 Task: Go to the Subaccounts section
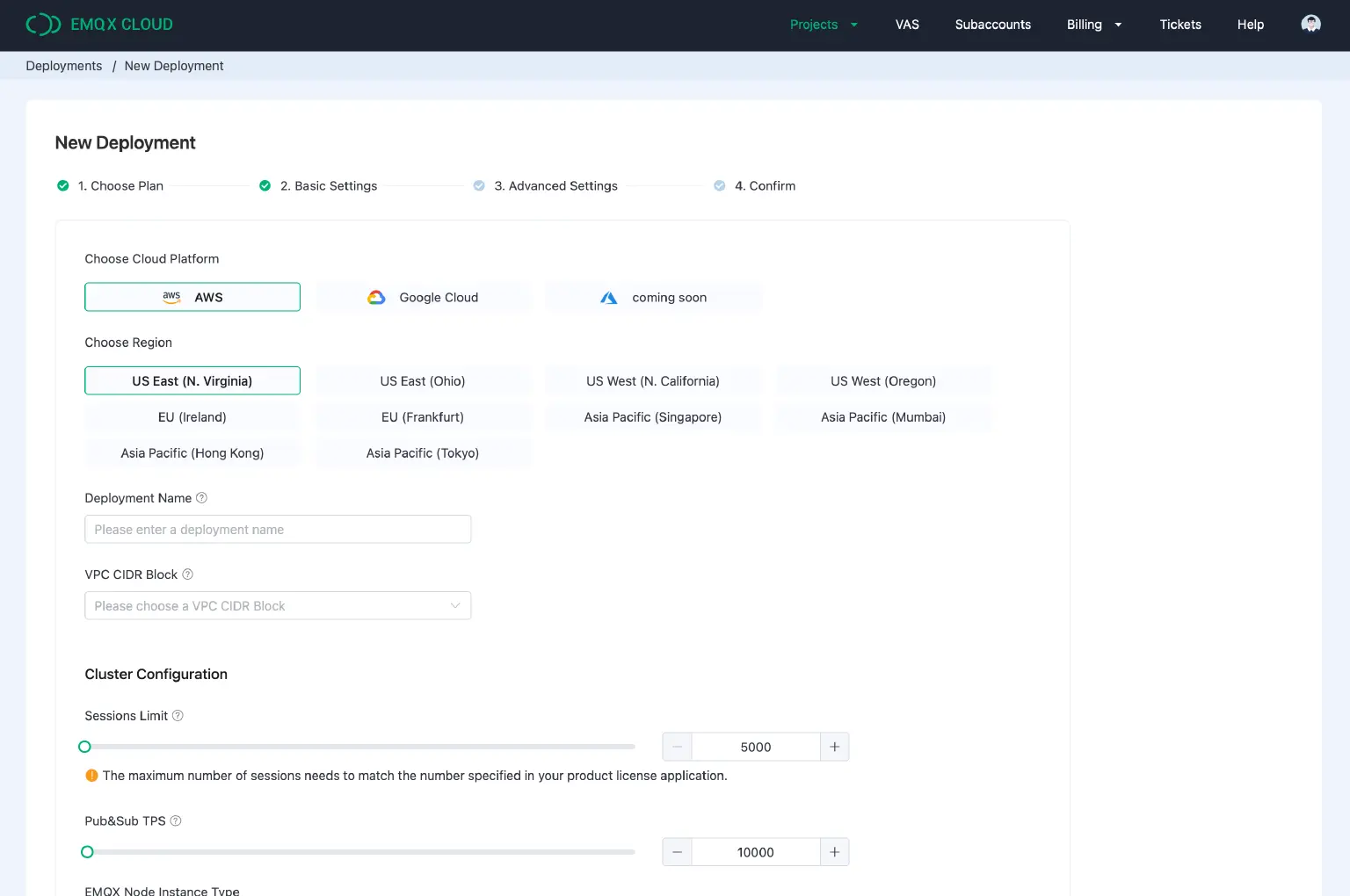(x=993, y=25)
